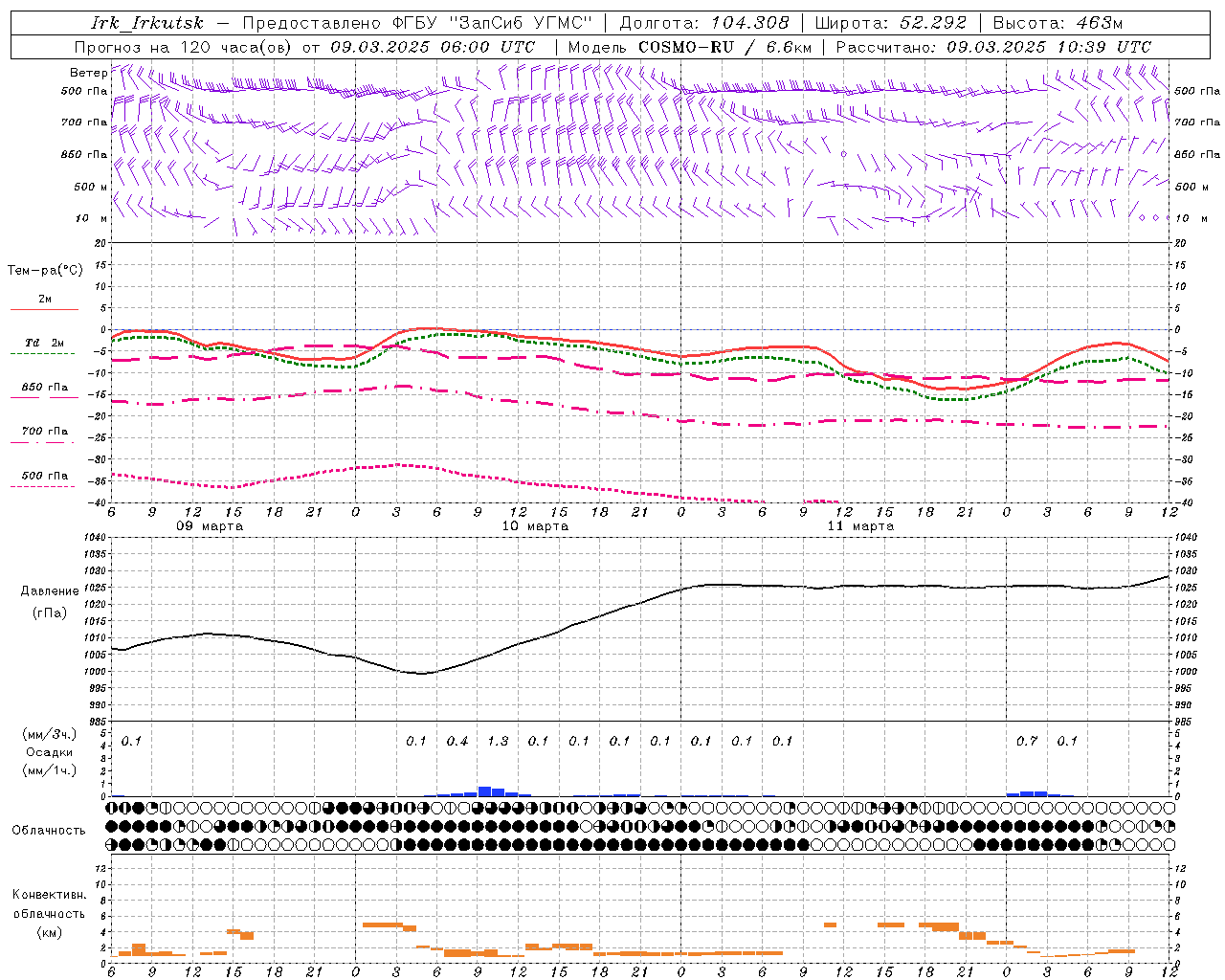Select the 2м temperature legend line sample
1225x980 pixels.
pos(44,309)
